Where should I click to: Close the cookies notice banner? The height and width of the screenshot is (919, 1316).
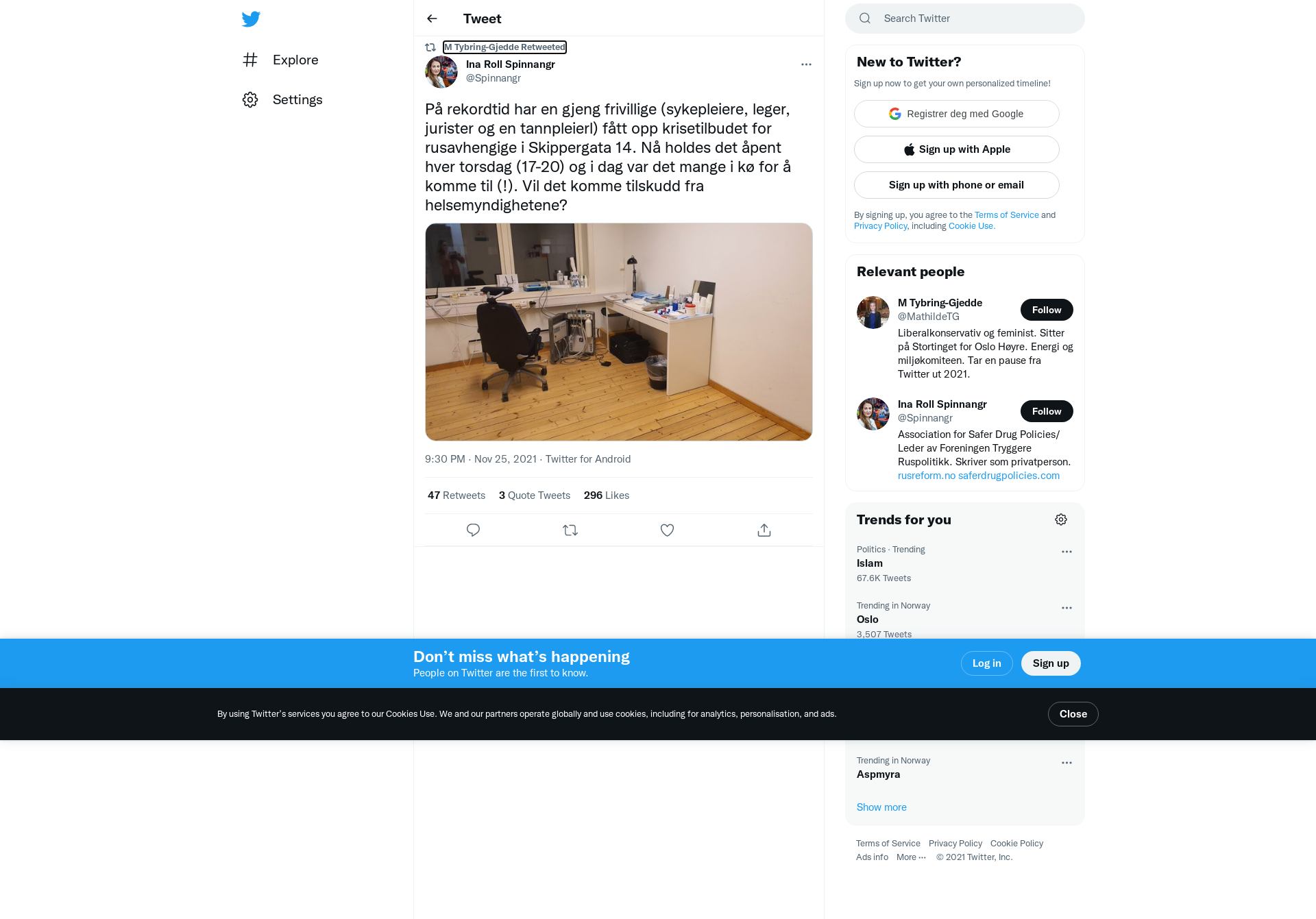pyautogui.click(x=1073, y=714)
